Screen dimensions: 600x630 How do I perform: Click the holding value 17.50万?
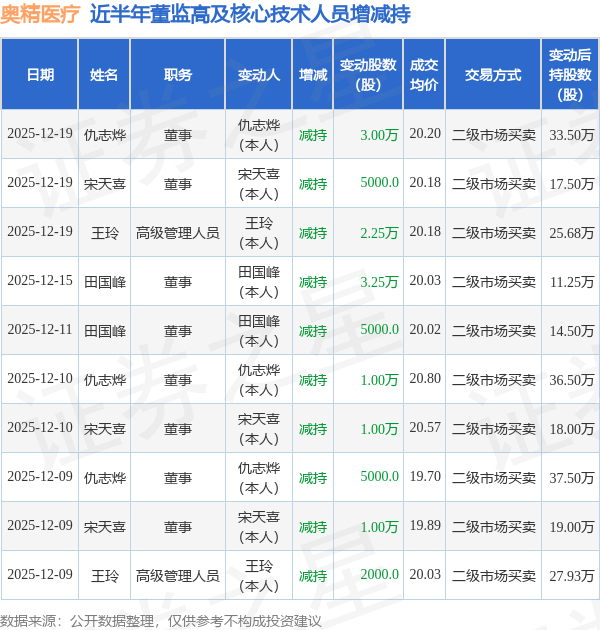571,184
